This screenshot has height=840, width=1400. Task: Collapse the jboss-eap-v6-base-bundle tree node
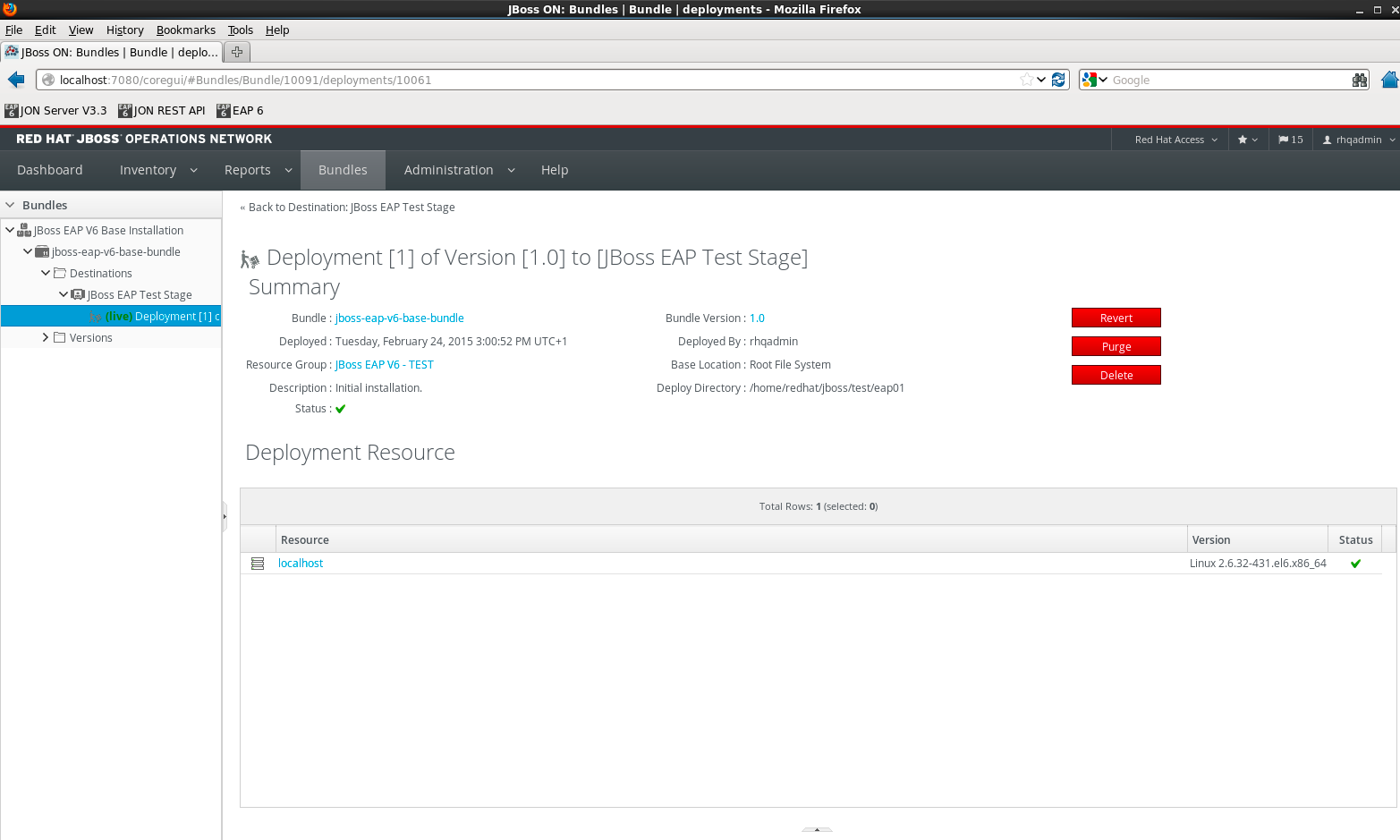pyautogui.click(x=28, y=251)
